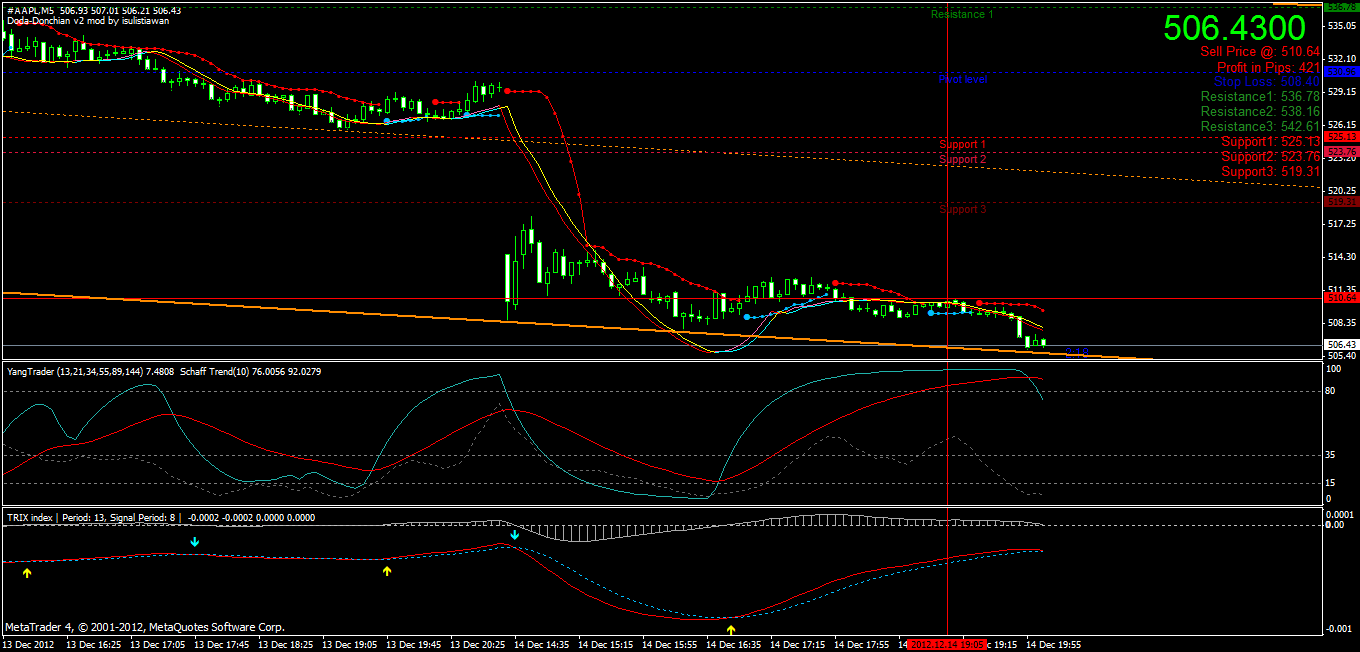This screenshot has height=652, width=1360.
Task: Click the blue 'Pivot level' line label
Action: pyautogui.click(x=963, y=79)
